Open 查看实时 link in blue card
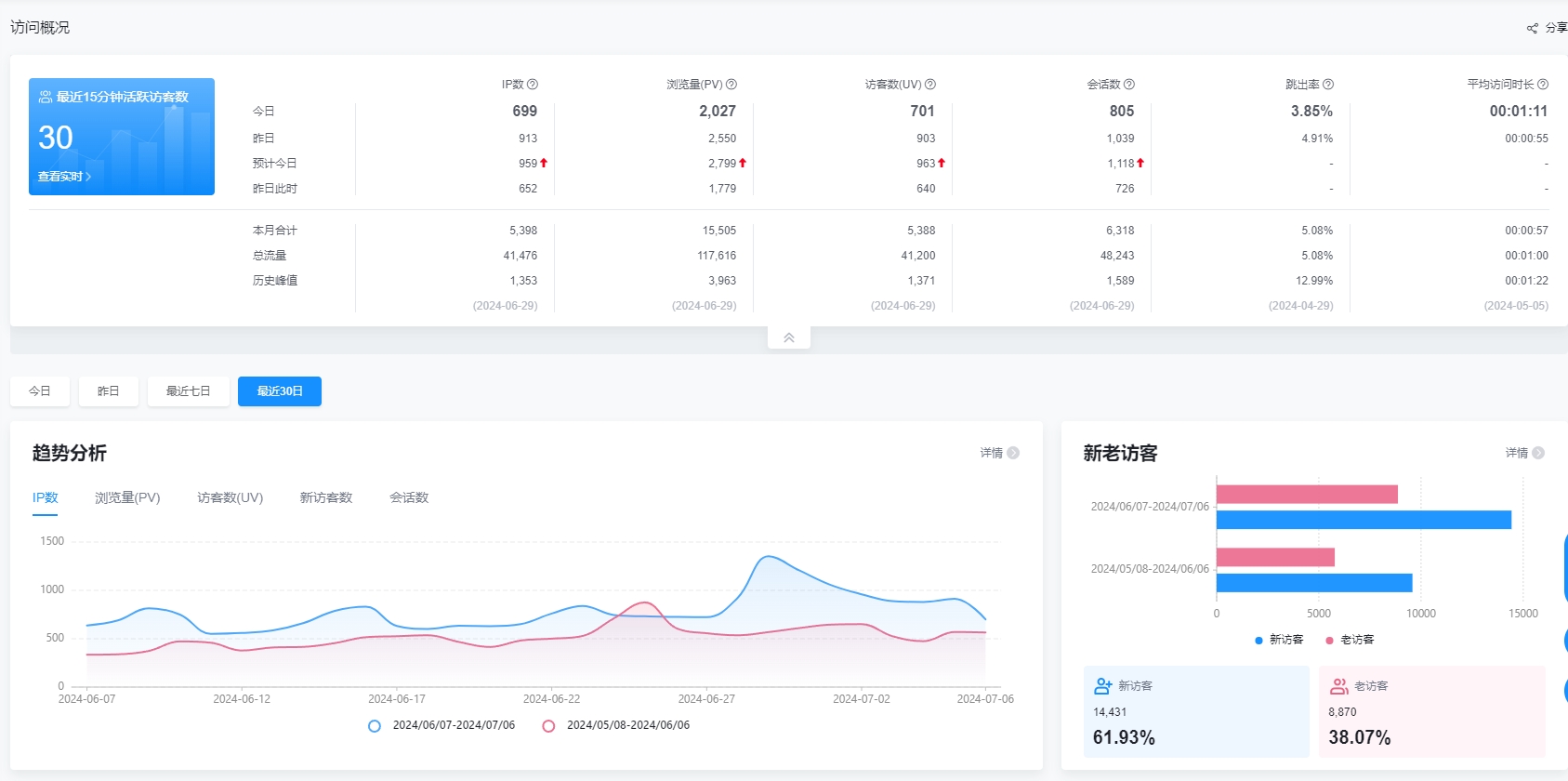The width and height of the screenshot is (1568, 781). pos(64,177)
